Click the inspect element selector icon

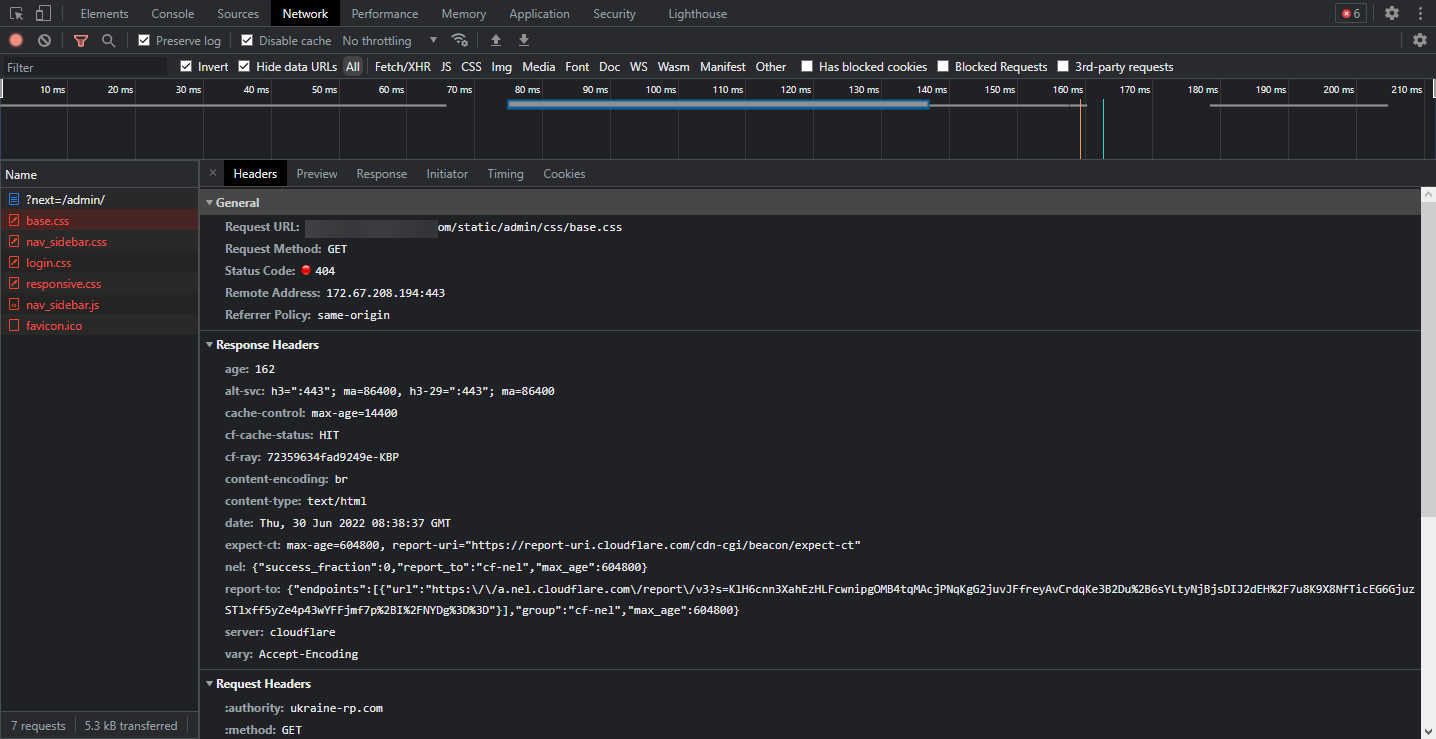click(16, 14)
